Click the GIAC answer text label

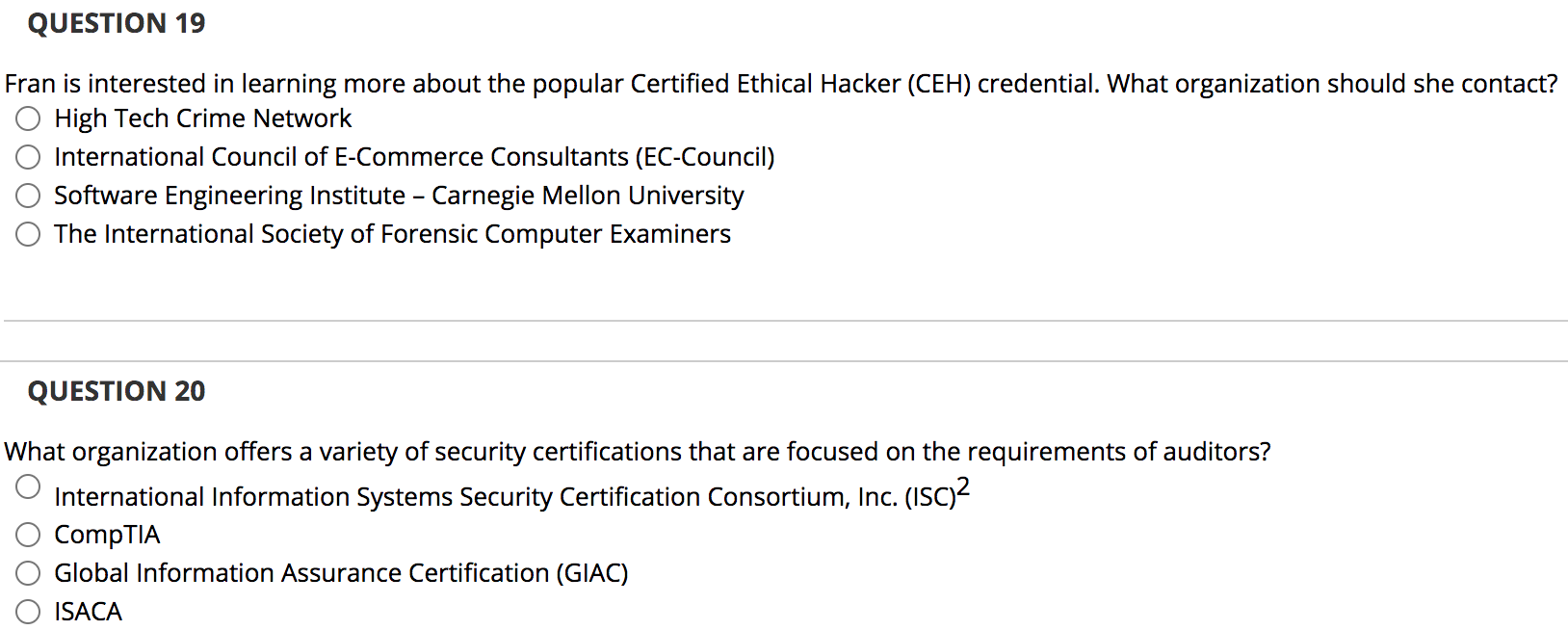point(341,572)
